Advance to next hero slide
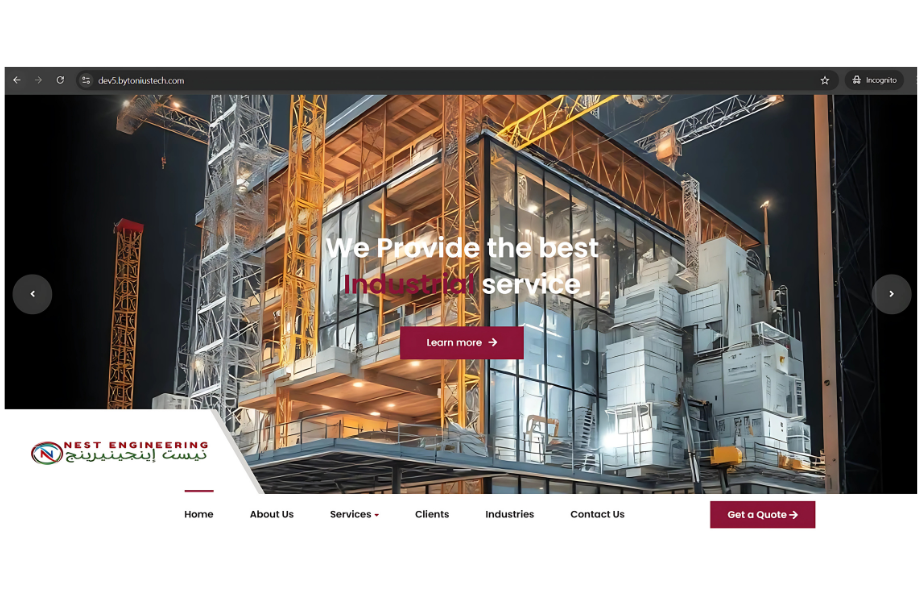 point(891,294)
